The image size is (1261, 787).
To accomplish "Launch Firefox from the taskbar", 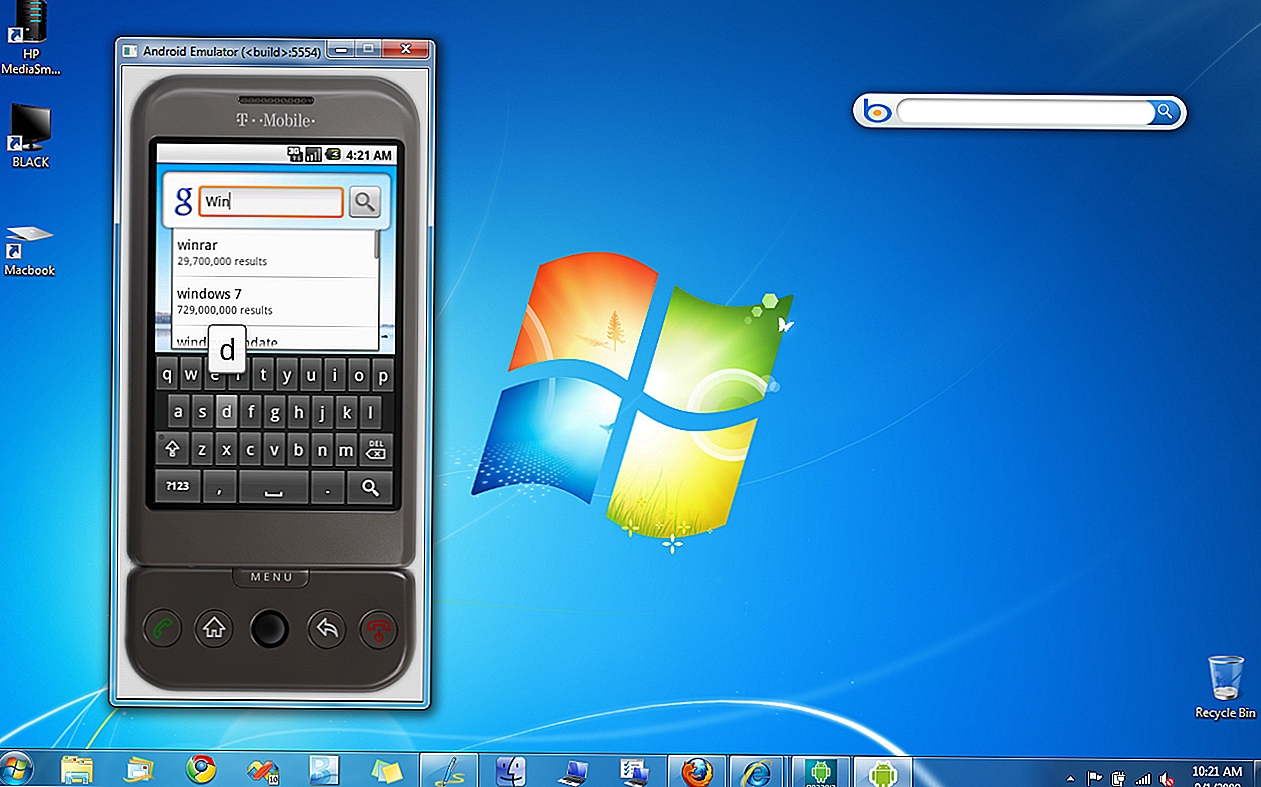I will point(698,771).
